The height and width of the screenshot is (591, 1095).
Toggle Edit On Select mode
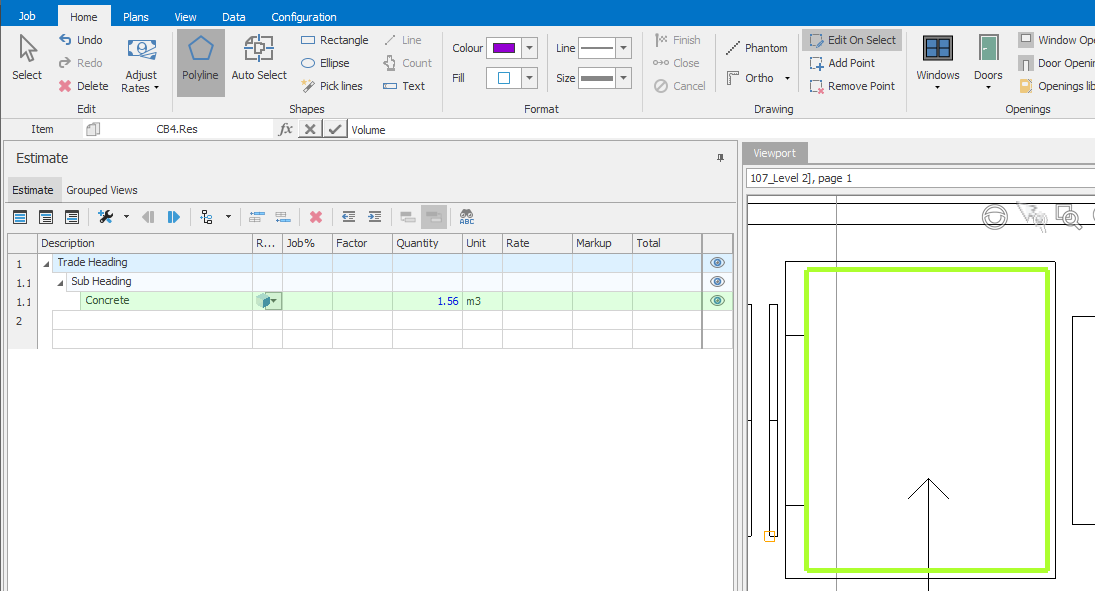click(851, 40)
